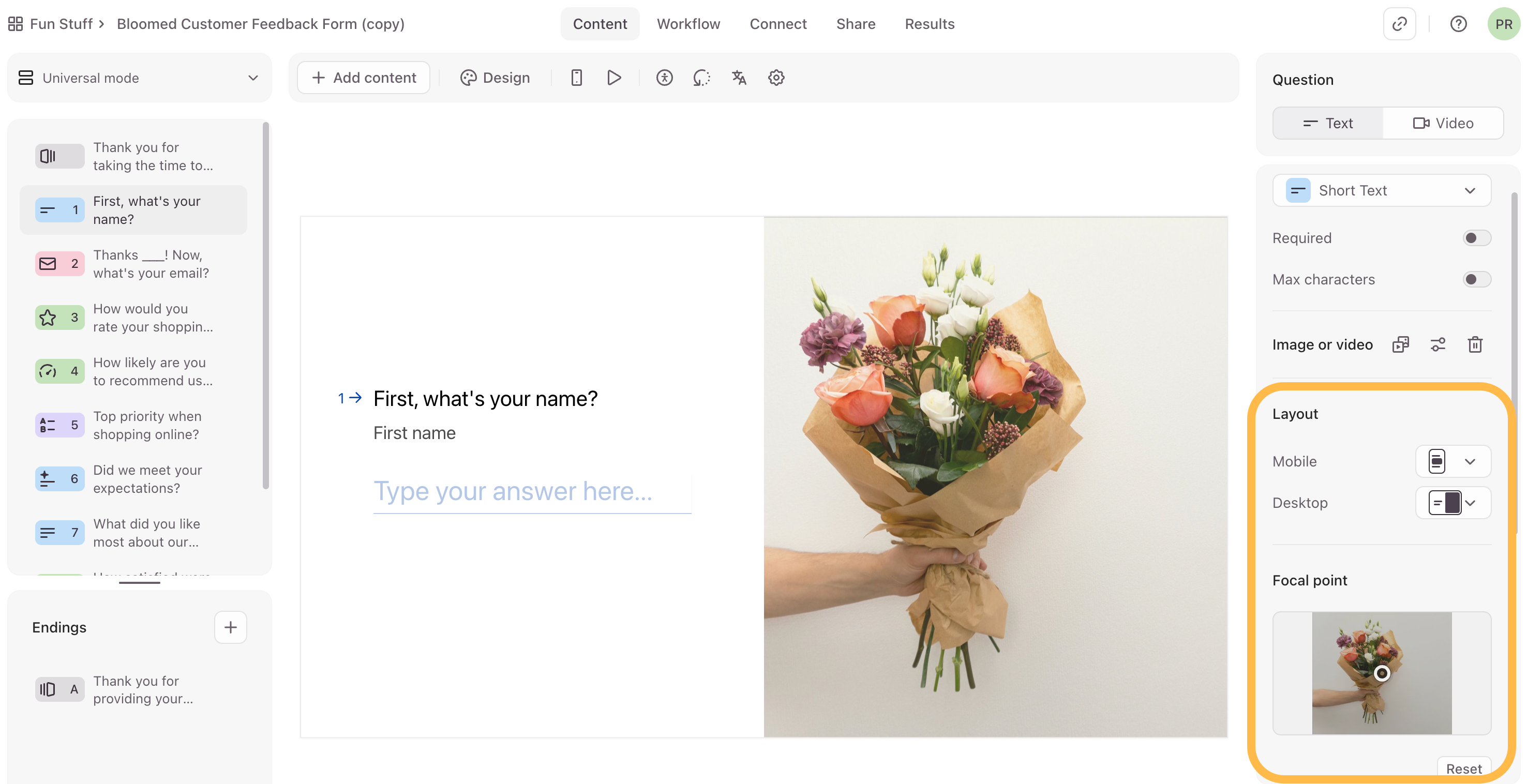Open the Mobile layout dropdown
Screen dimensions: 1527x784
[1453, 461]
